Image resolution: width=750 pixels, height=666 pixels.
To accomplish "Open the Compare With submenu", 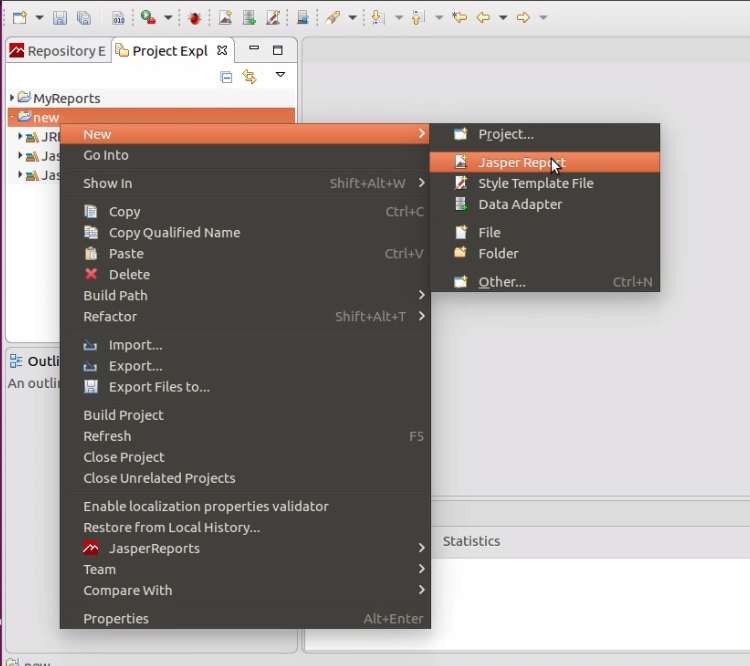I will (245, 591).
